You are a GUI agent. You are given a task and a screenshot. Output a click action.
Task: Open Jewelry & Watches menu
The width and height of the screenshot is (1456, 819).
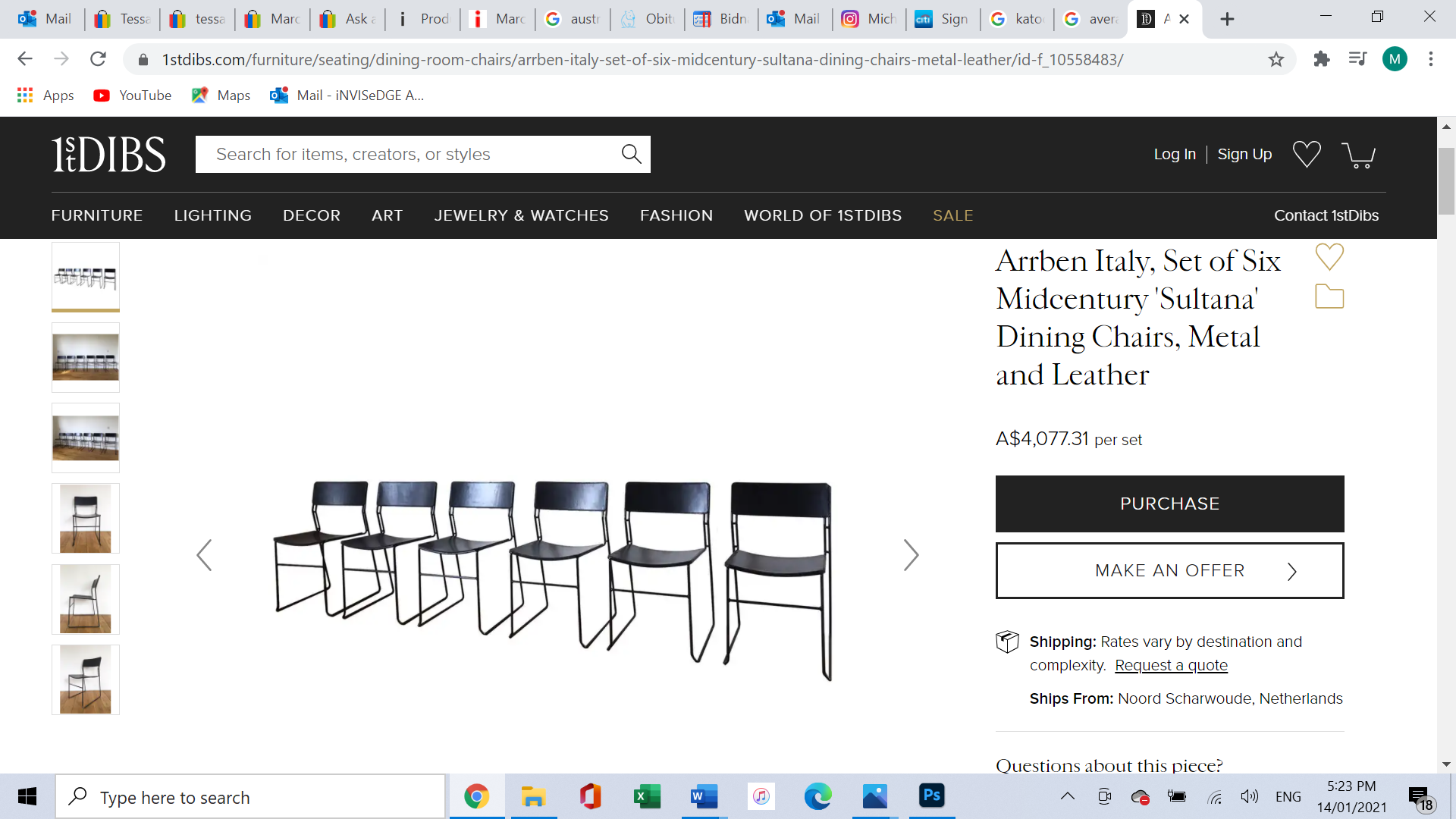[521, 215]
